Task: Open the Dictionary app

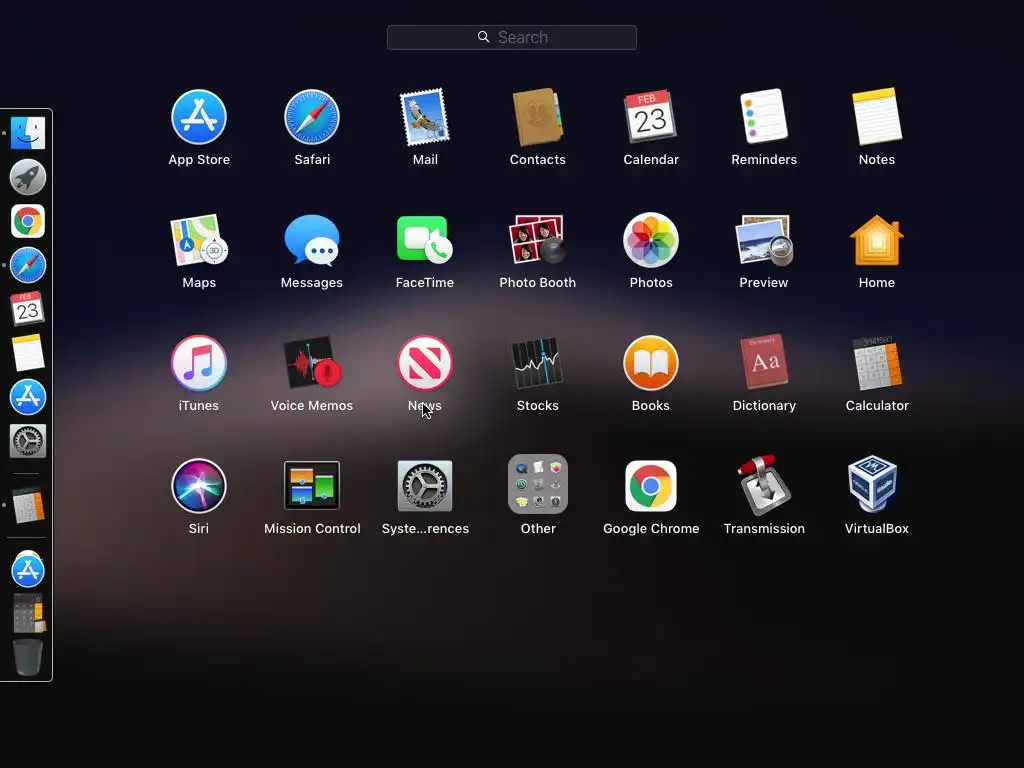Action: pos(763,363)
